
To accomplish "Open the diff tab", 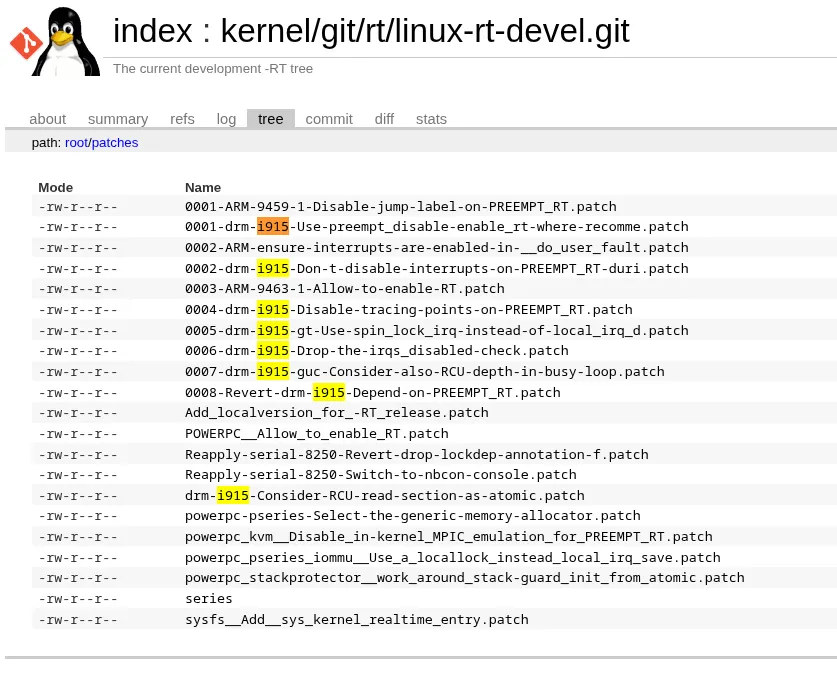I will point(384,119).
